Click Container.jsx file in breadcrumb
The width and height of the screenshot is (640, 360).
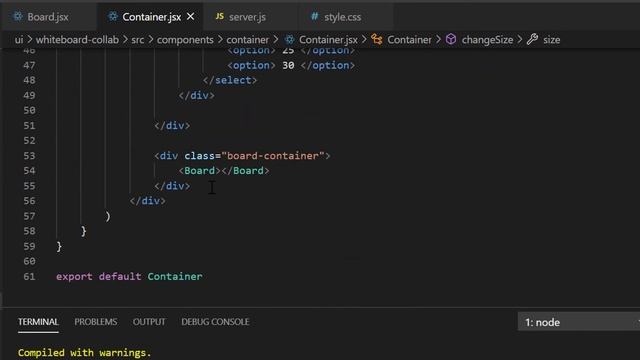click(x=328, y=40)
